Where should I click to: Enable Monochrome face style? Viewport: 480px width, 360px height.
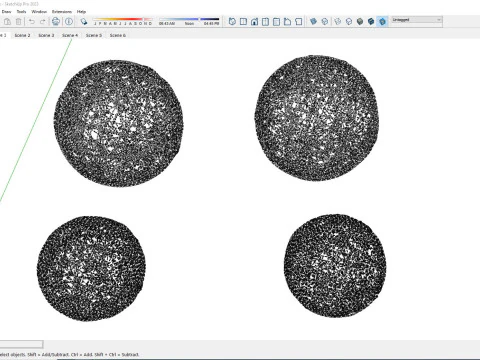pyautogui.click(x=382, y=22)
